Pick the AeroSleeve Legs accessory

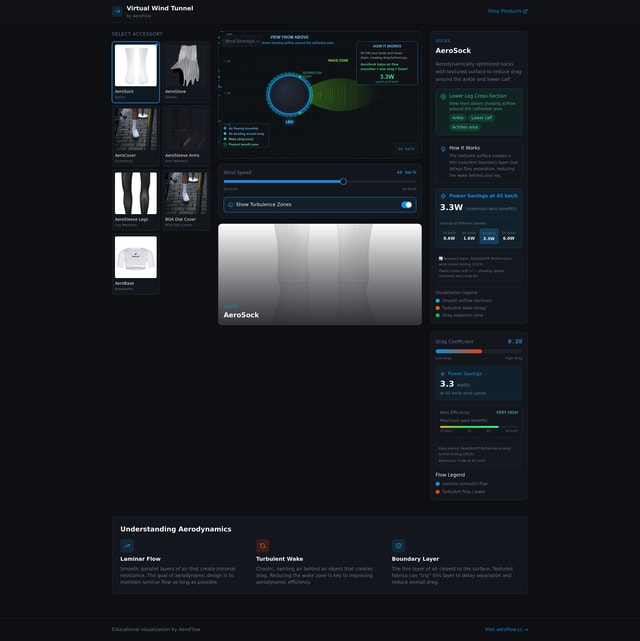pyautogui.click(x=136, y=199)
